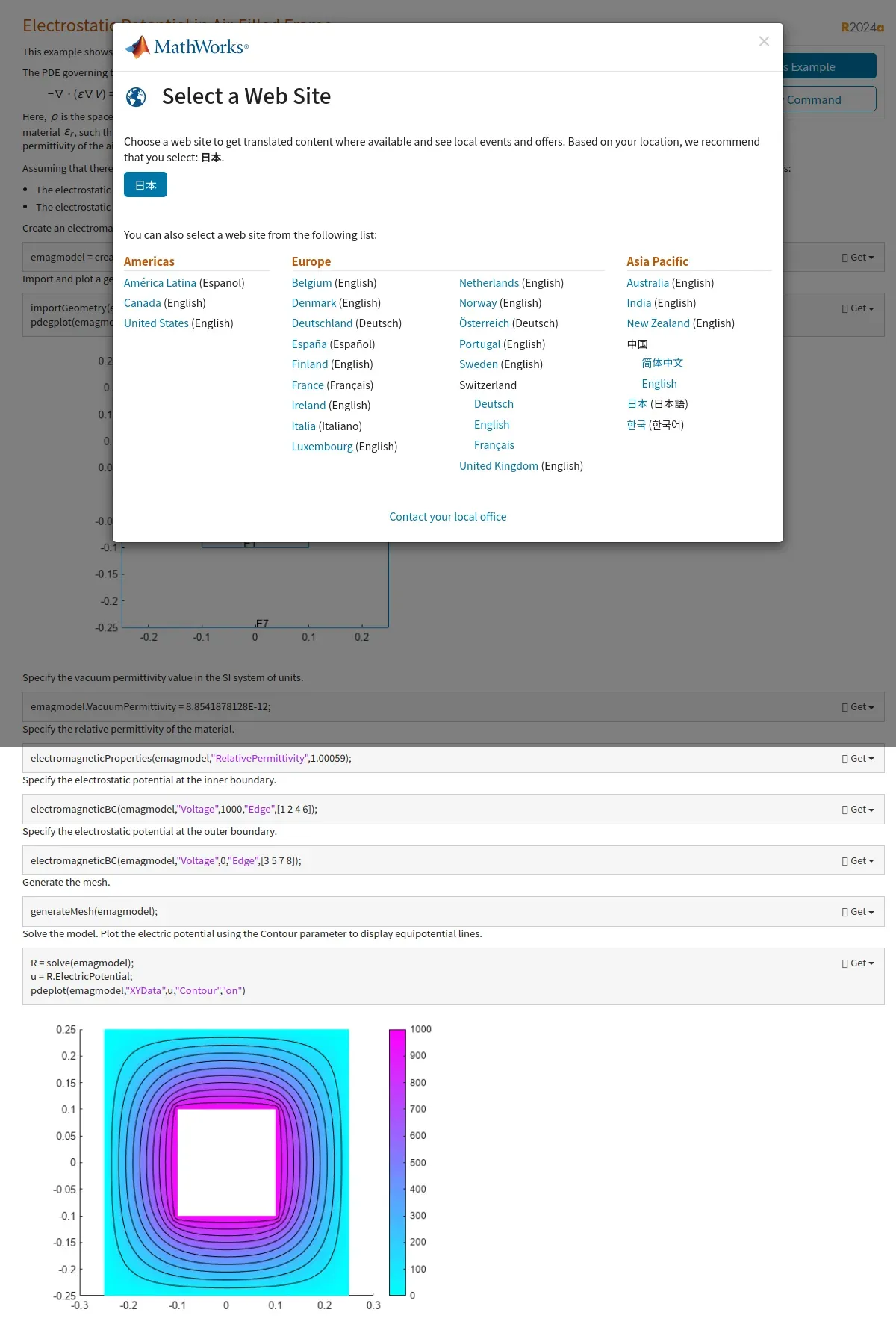
Task: Click the Asia Pacific region heading
Action: [x=658, y=261]
